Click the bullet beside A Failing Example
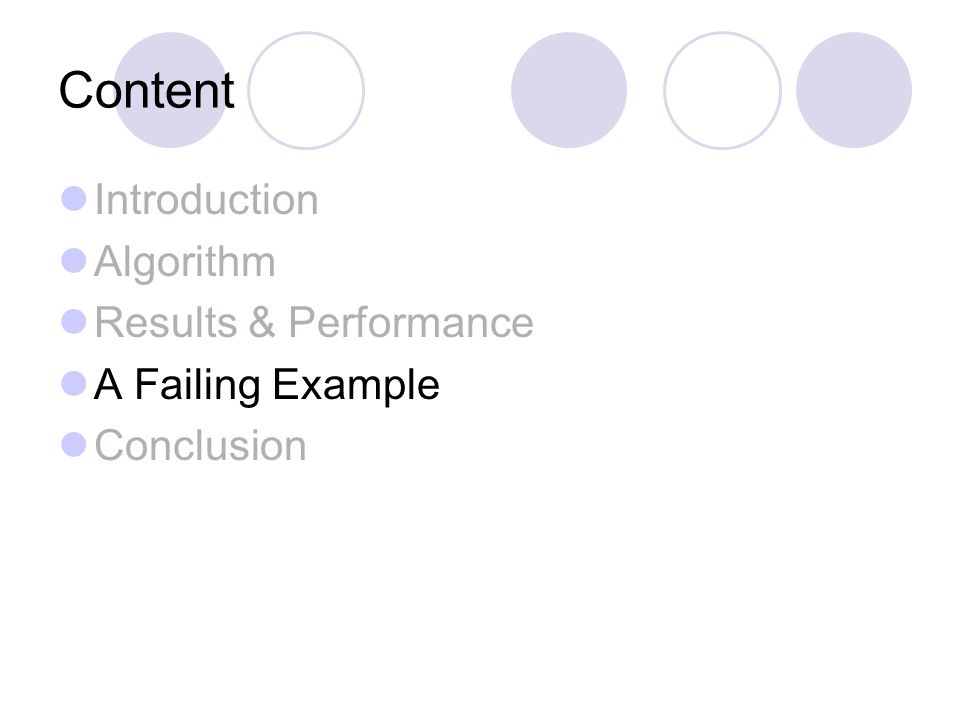Viewport: 960px width, 720px height. 73,383
